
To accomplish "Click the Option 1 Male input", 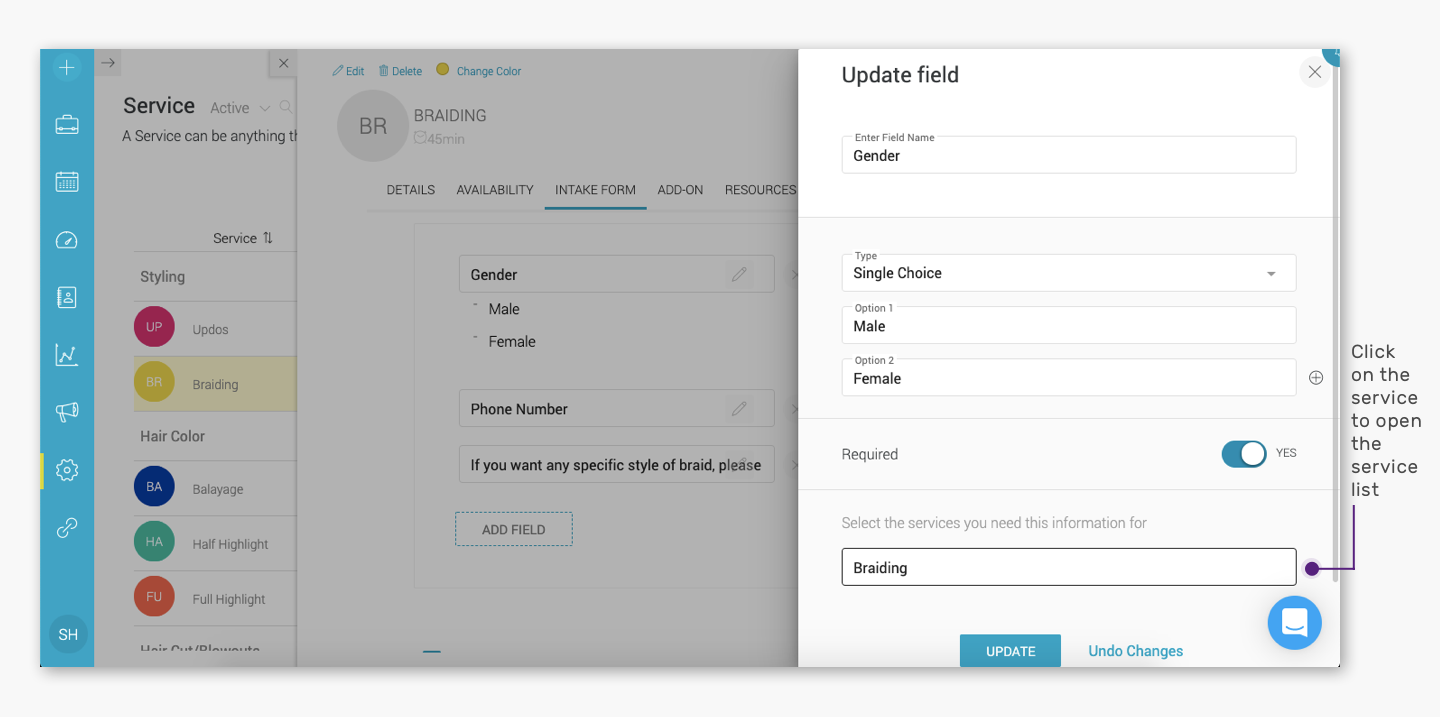I will click(1069, 325).
